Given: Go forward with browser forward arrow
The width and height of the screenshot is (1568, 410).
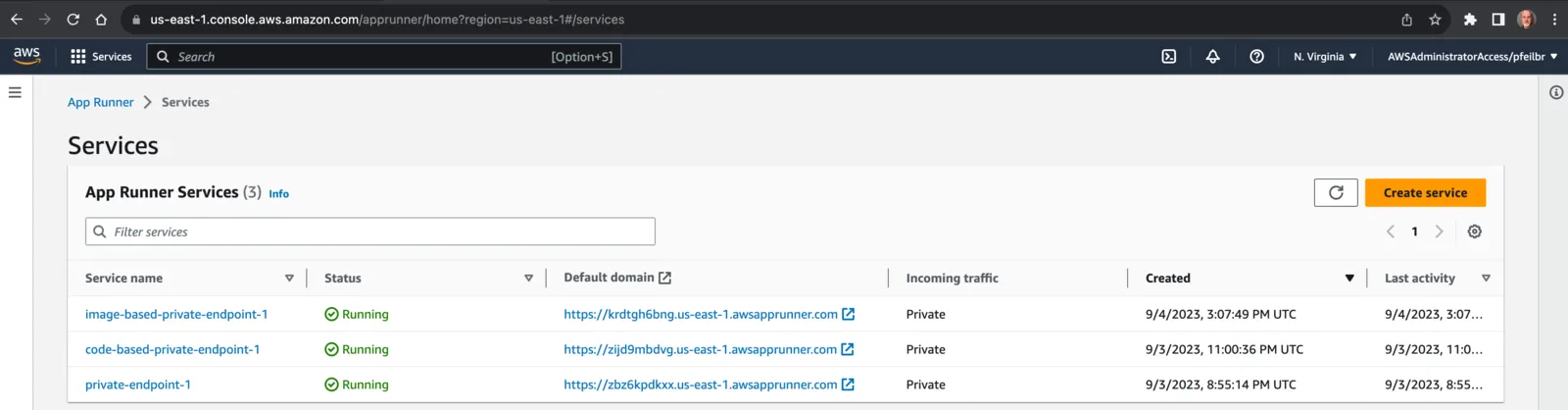Looking at the screenshot, I should click(x=44, y=20).
